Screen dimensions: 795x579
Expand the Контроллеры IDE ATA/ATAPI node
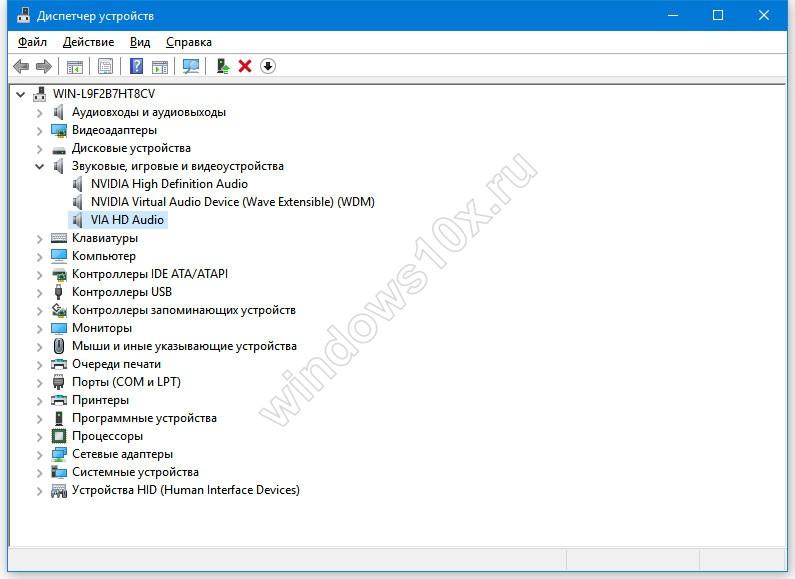point(40,274)
